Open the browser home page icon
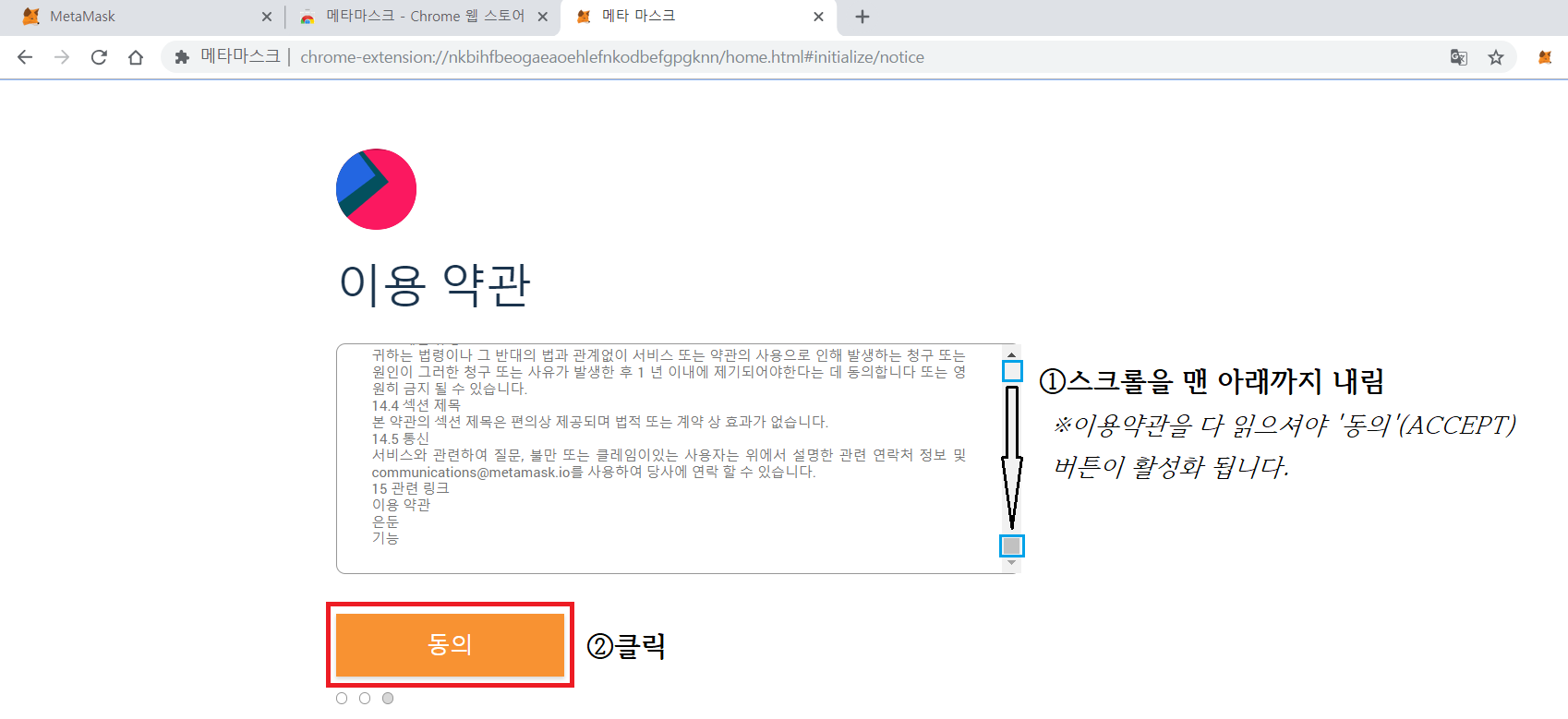 pos(136,57)
